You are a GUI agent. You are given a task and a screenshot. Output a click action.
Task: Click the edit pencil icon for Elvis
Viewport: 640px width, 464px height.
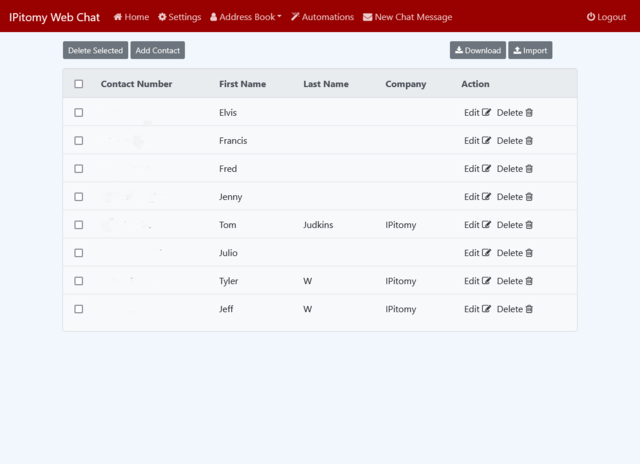(x=487, y=113)
